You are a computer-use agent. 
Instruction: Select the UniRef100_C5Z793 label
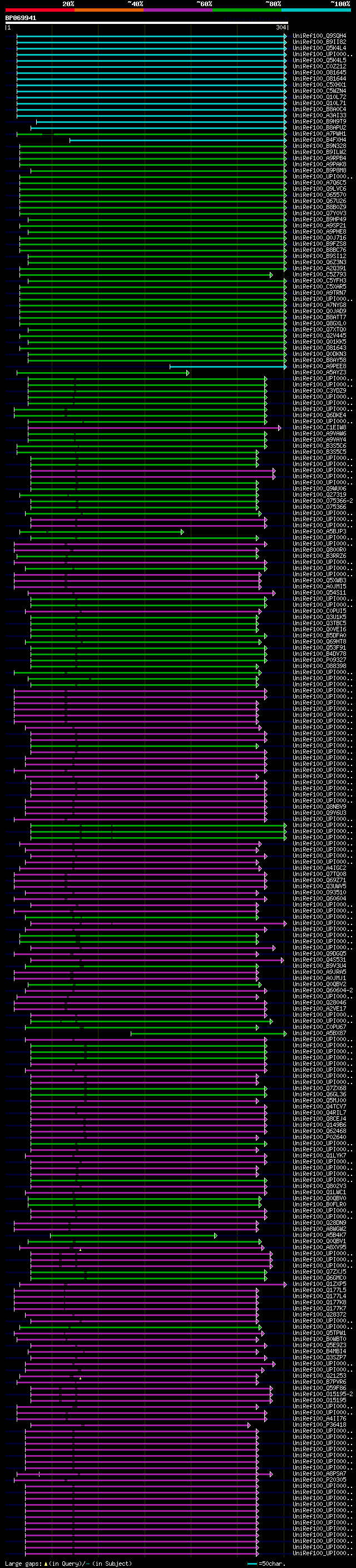tap(319, 275)
